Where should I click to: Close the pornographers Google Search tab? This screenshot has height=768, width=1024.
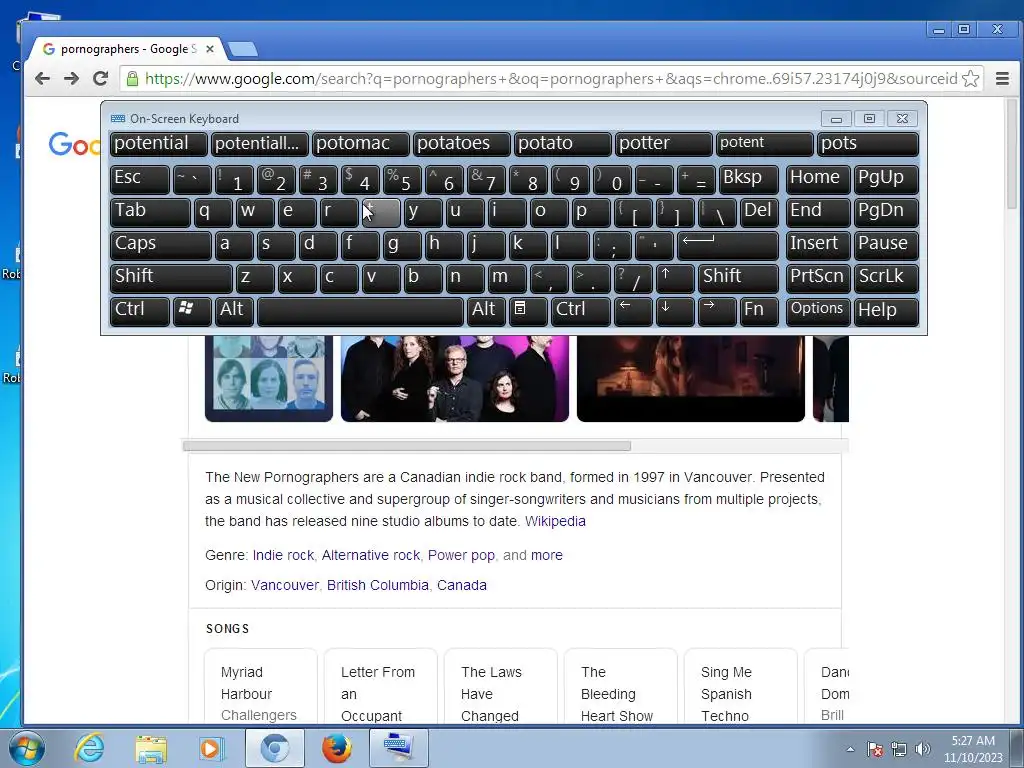(210, 49)
